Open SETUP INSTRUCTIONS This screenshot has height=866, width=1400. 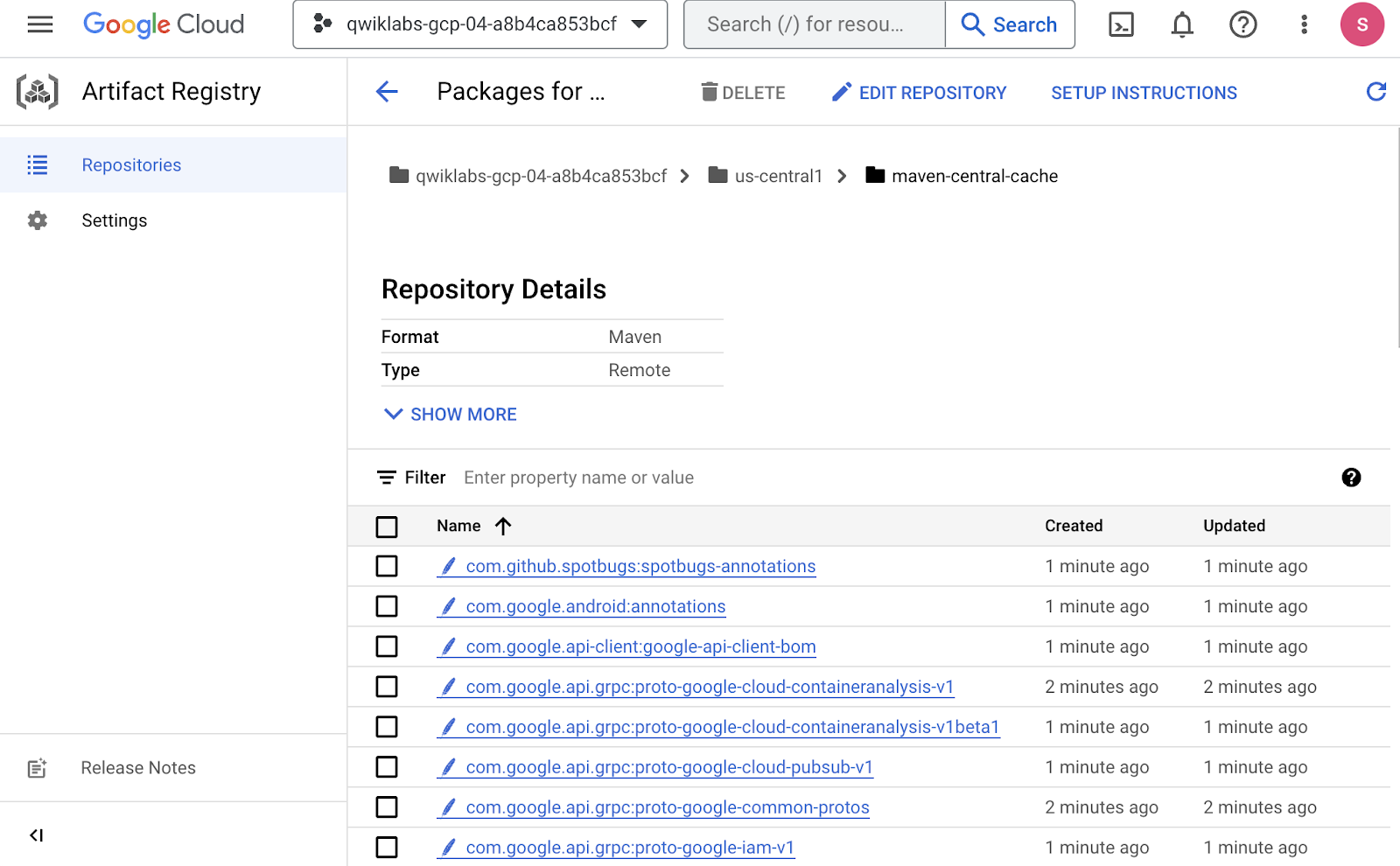pos(1144,93)
